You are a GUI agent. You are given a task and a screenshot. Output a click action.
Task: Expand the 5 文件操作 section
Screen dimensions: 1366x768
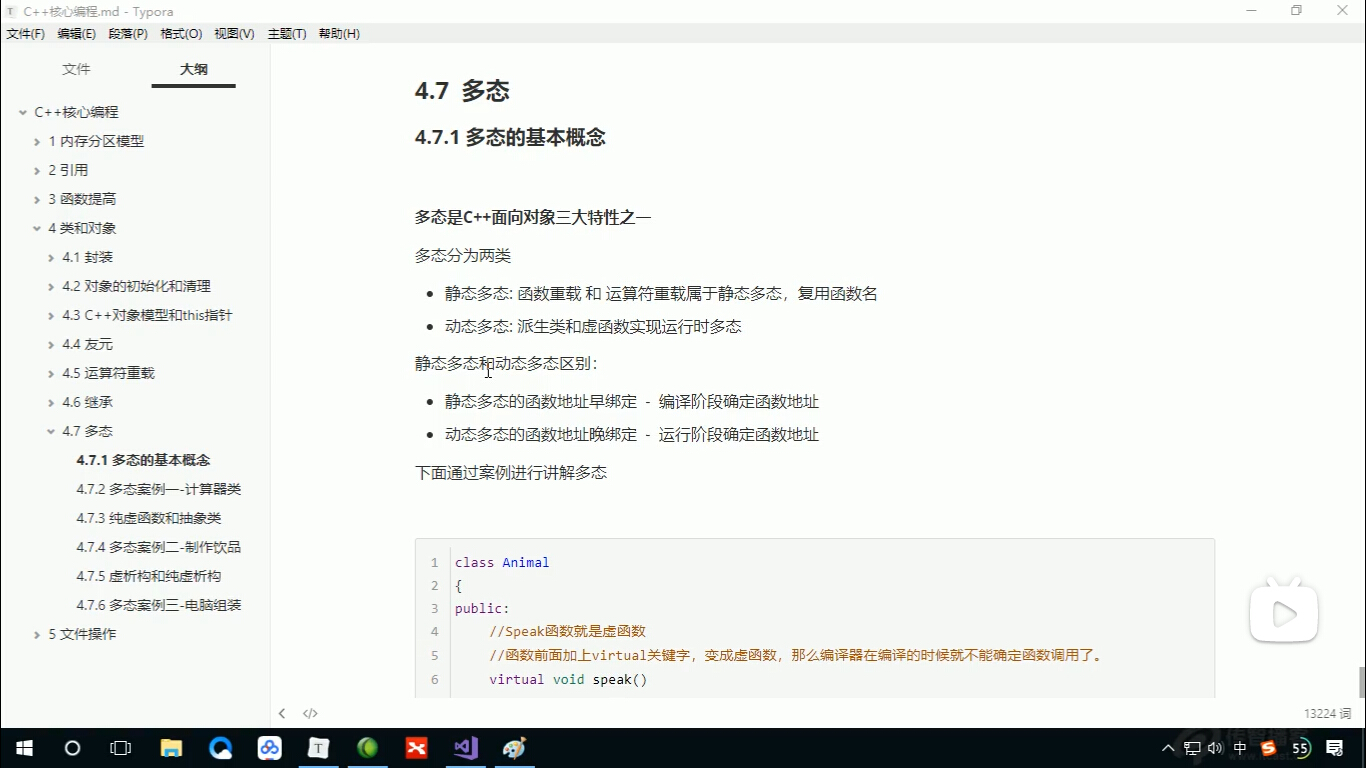[x=36, y=634]
